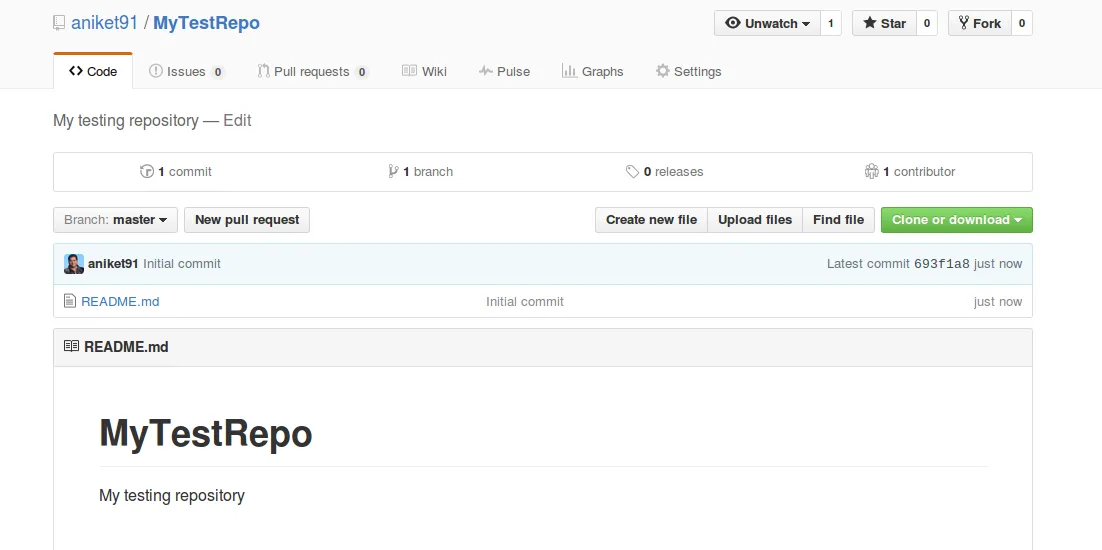Click the people icon beside 1 contributor

click(872, 171)
